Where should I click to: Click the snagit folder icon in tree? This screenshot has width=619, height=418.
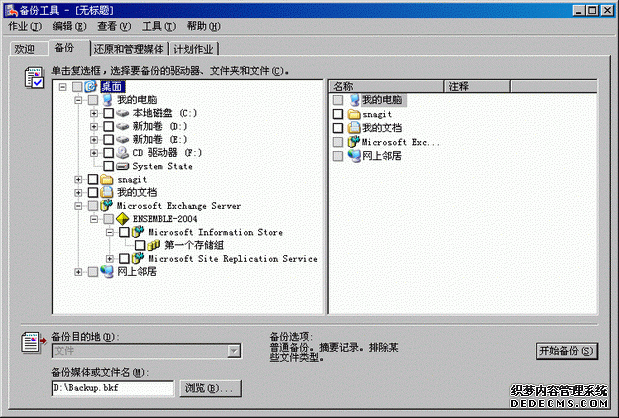click(x=107, y=180)
